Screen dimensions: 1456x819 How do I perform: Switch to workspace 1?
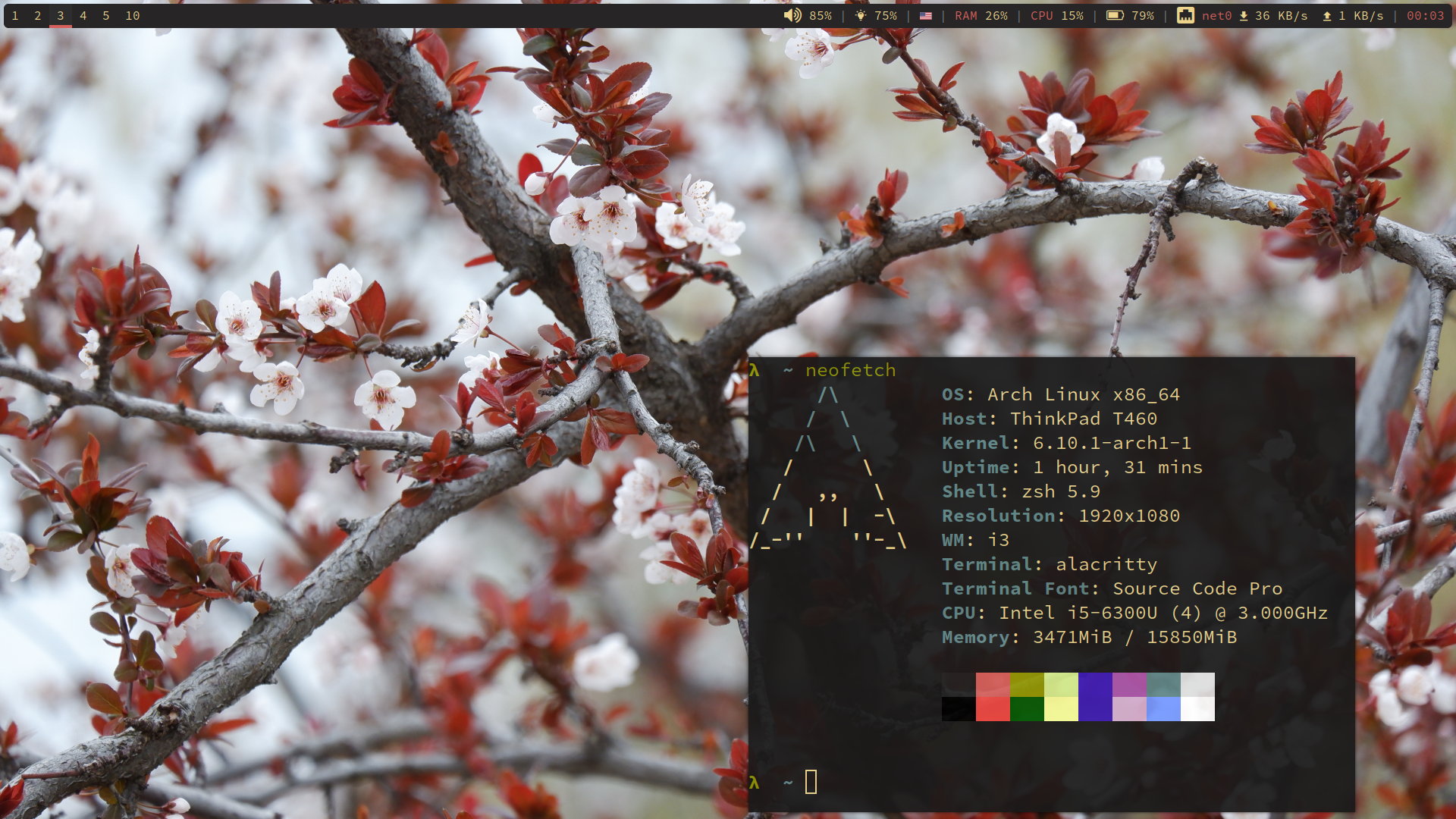point(15,15)
